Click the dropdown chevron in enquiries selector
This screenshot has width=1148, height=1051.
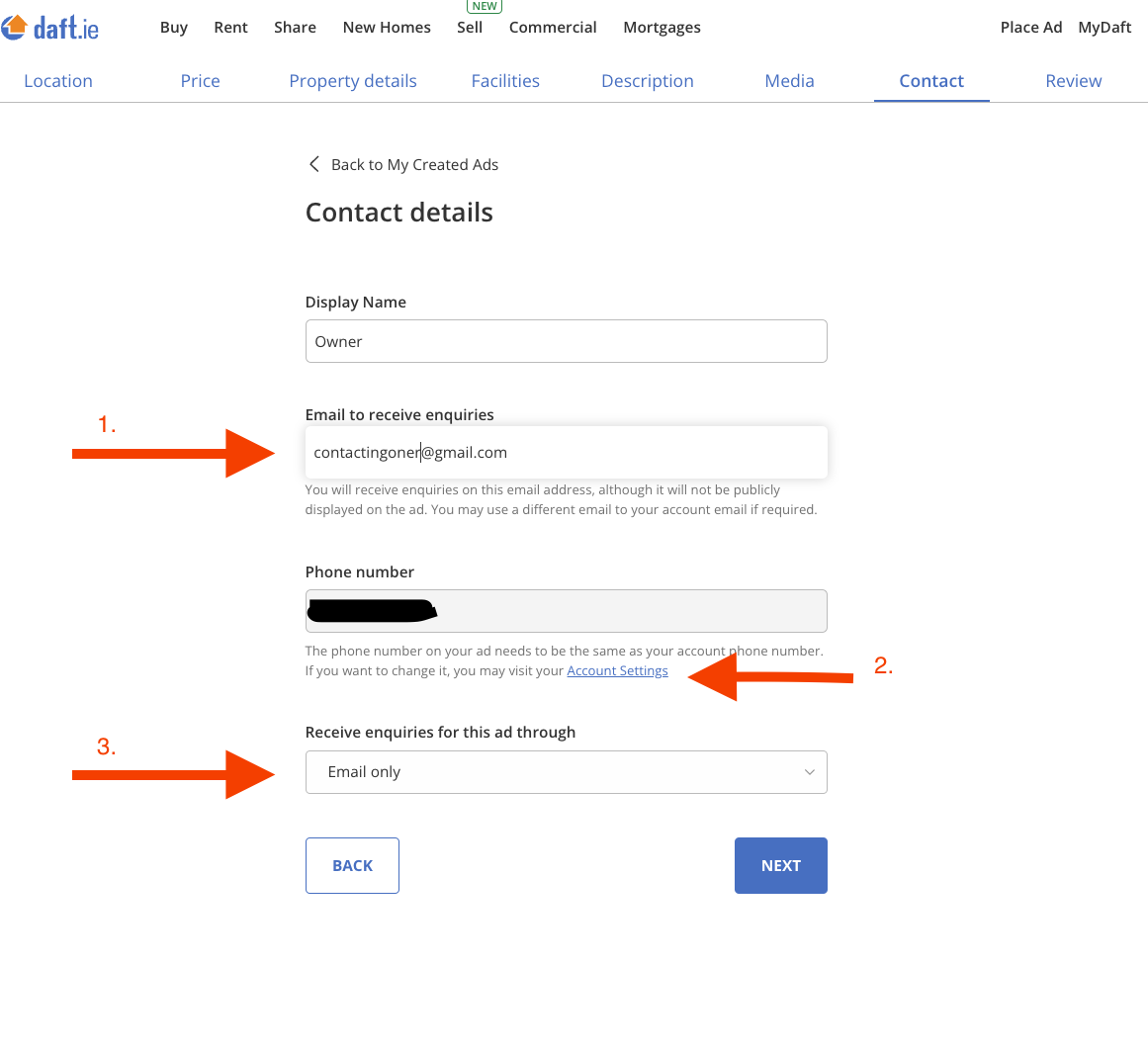[x=809, y=772]
